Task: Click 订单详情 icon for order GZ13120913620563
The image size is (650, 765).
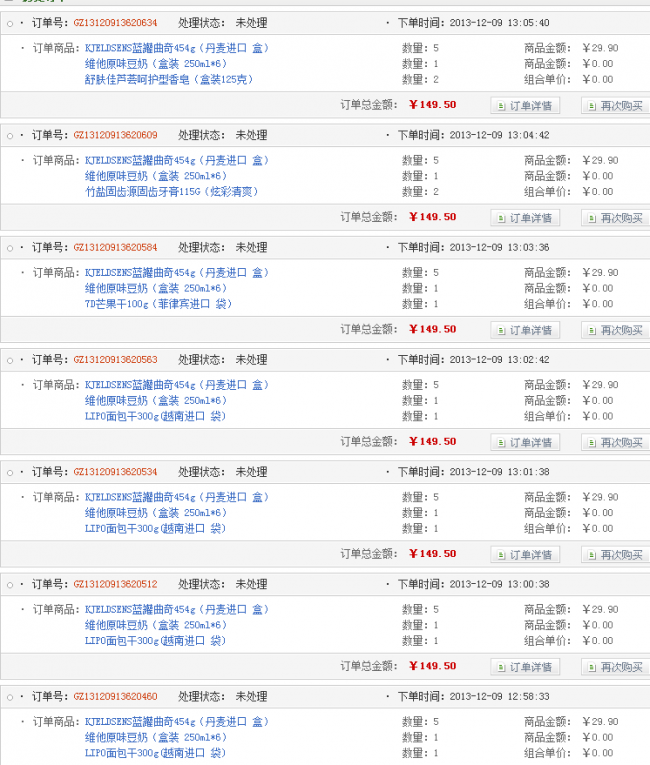Action: [500, 442]
